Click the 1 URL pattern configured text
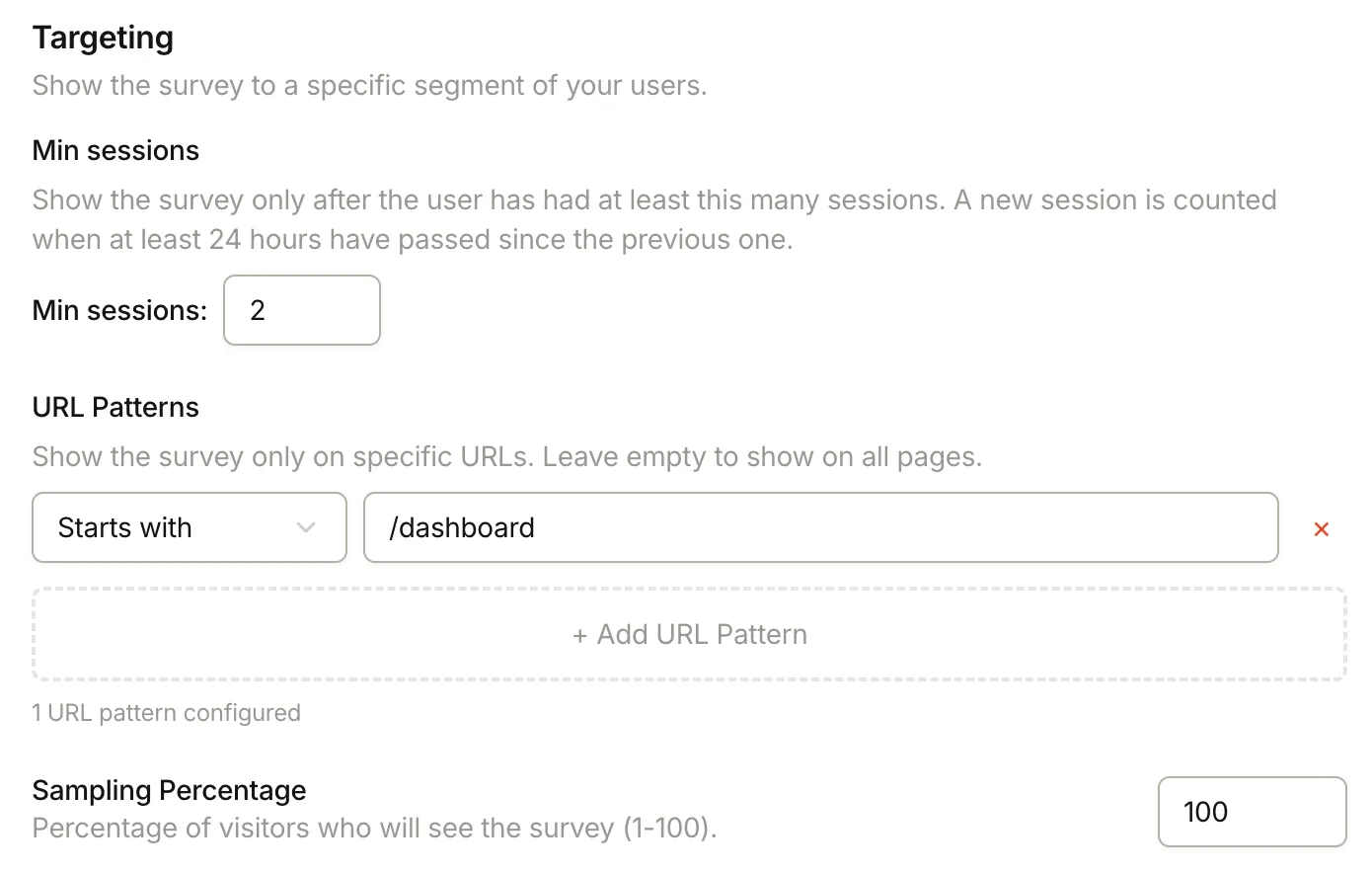Viewport: 1372px width, 873px height. [x=167, y=712]
